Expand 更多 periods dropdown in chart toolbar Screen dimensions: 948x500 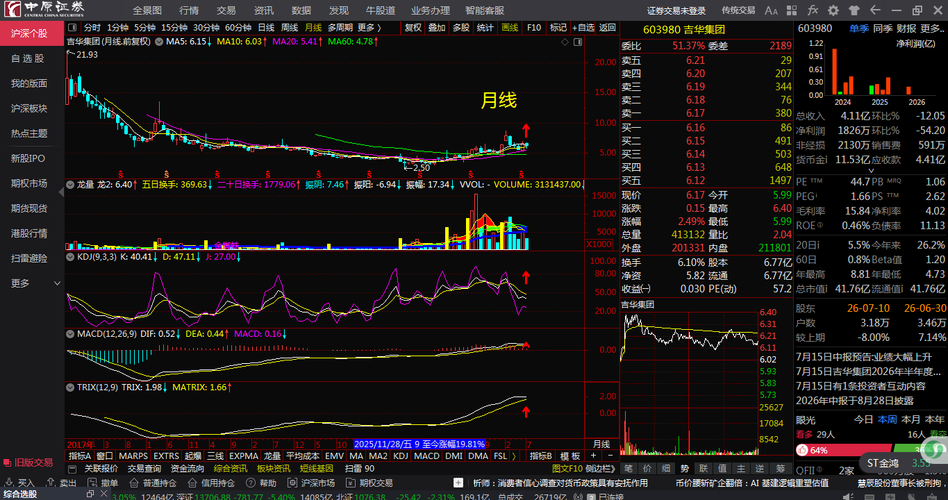point(369,28)
